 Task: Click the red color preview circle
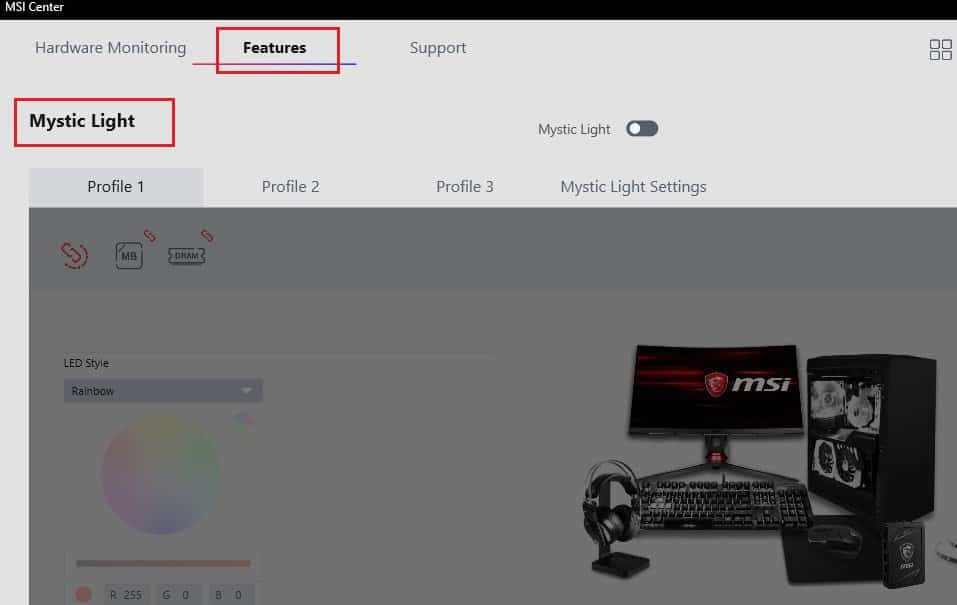point(84,594)
